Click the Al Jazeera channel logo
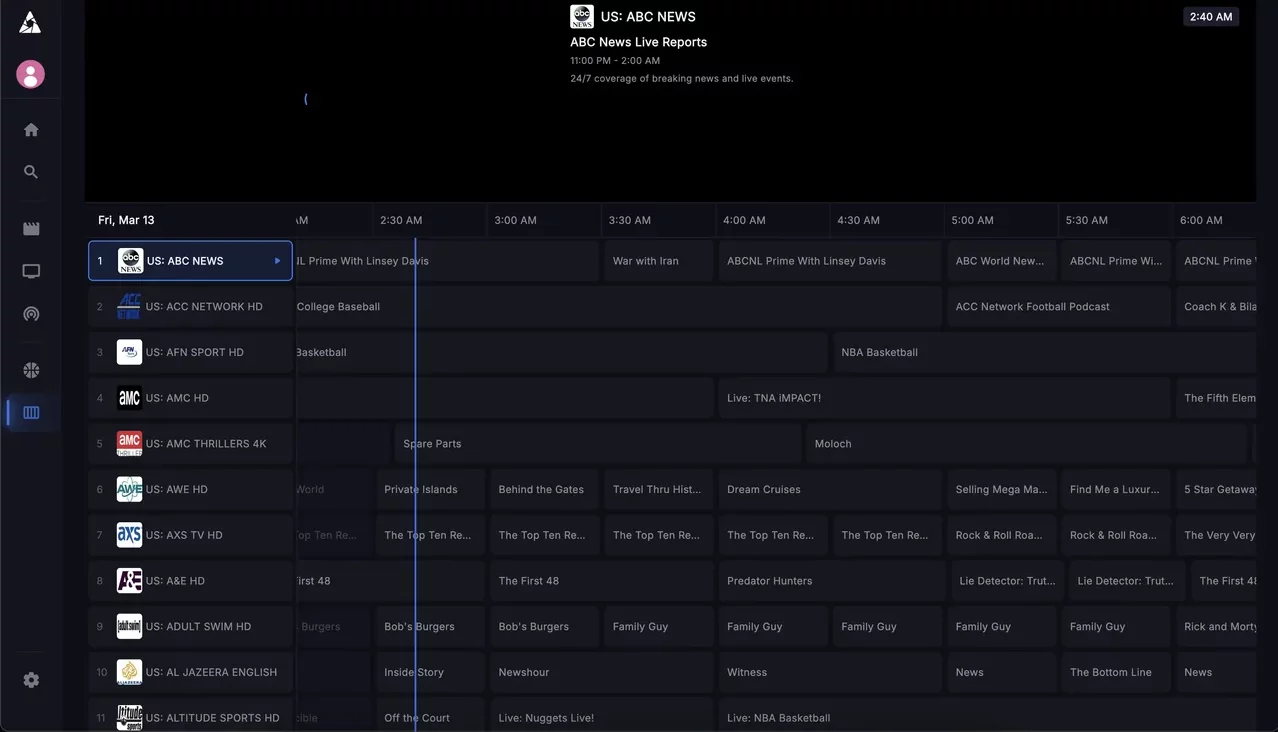1278x732 pixels. point(129,672)
